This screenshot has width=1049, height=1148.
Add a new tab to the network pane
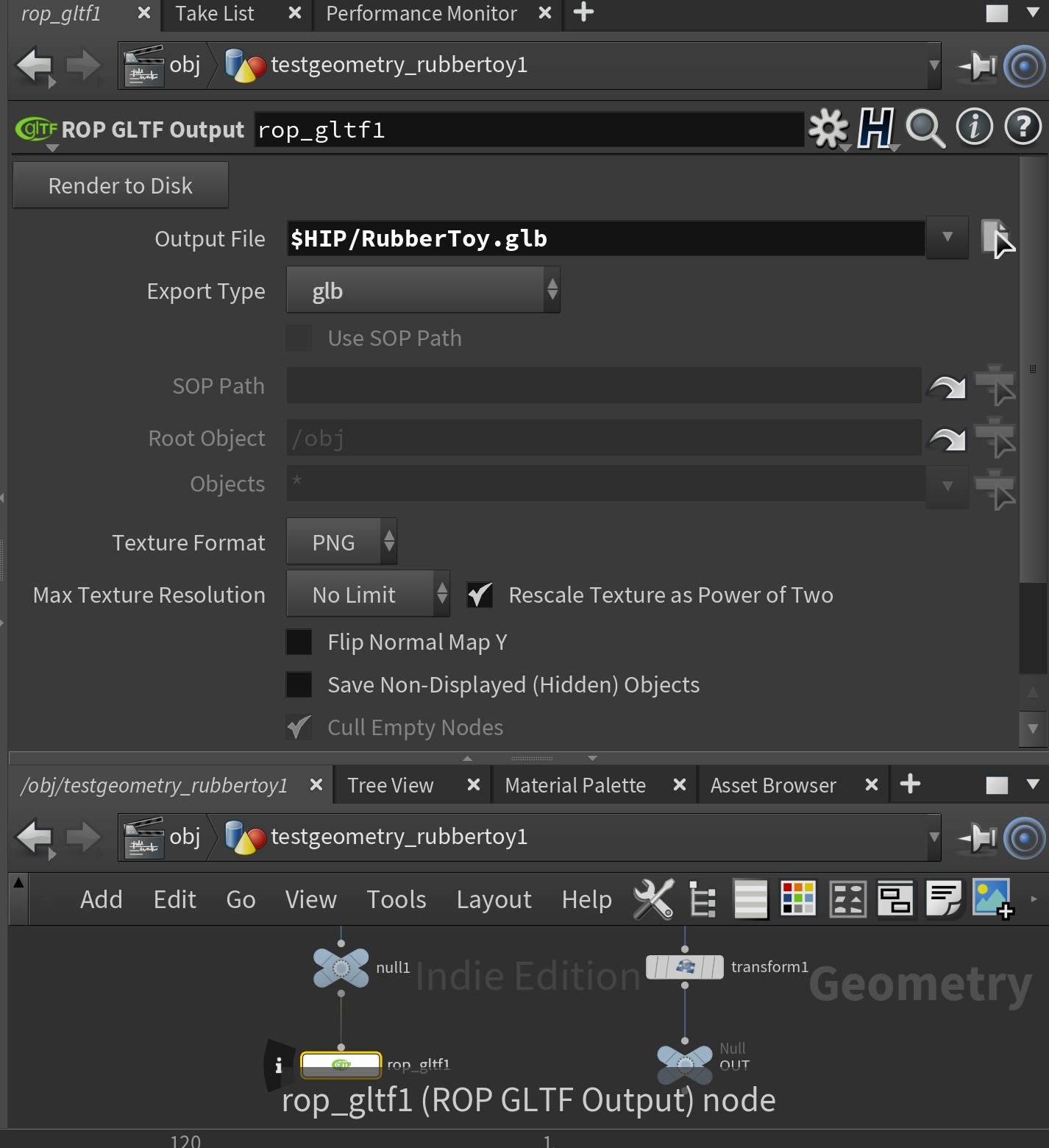point(910,784)
